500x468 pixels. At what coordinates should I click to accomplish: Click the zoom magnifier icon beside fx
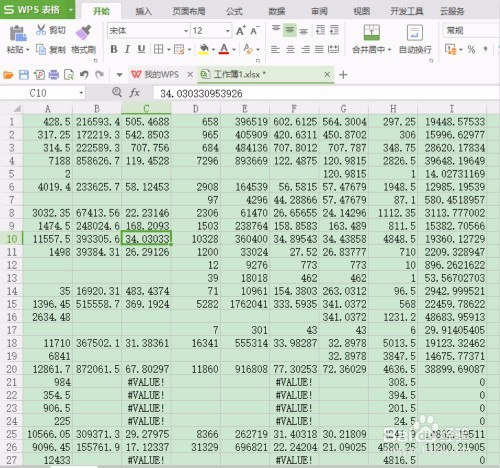(117, 92)
